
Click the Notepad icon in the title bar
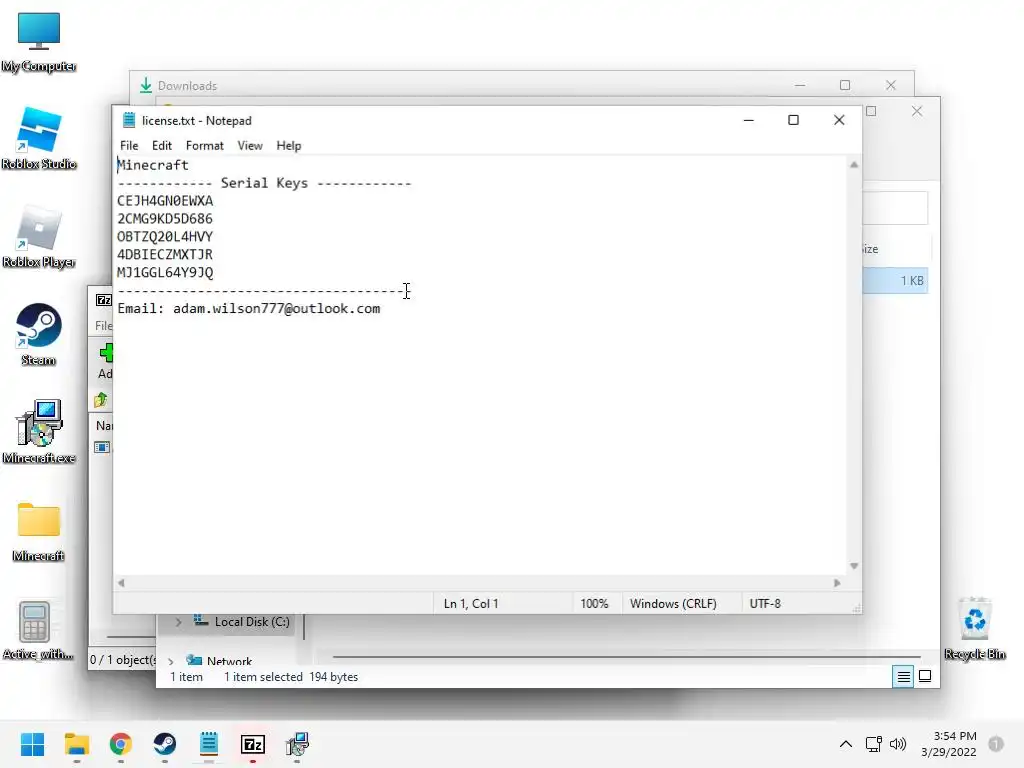[x=129, y=120]
